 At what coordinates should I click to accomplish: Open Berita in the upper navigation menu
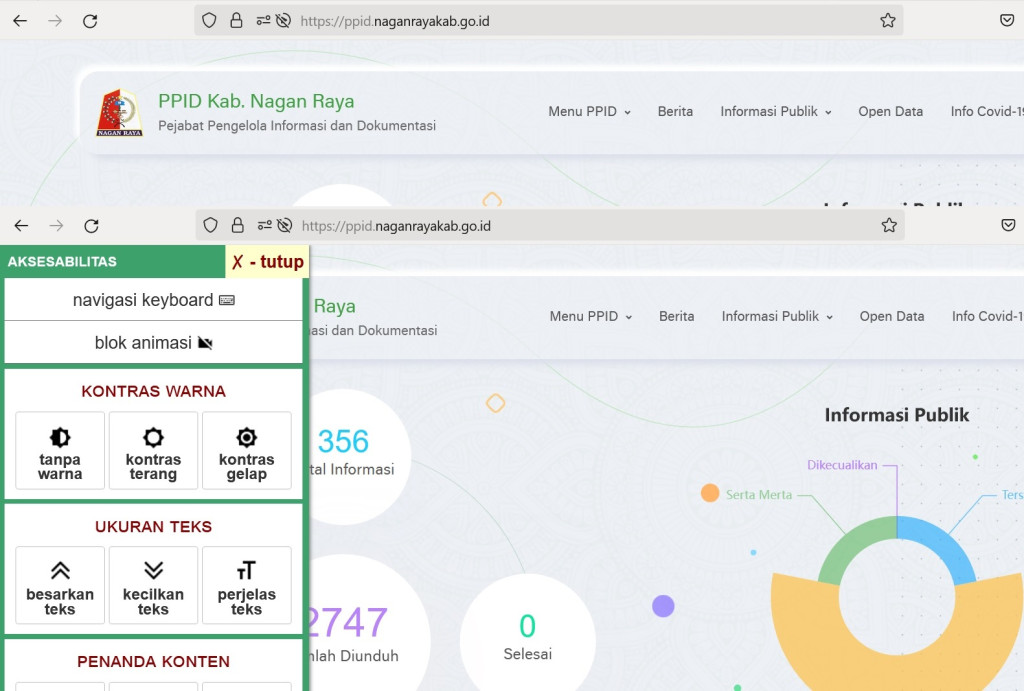(675, 112)
